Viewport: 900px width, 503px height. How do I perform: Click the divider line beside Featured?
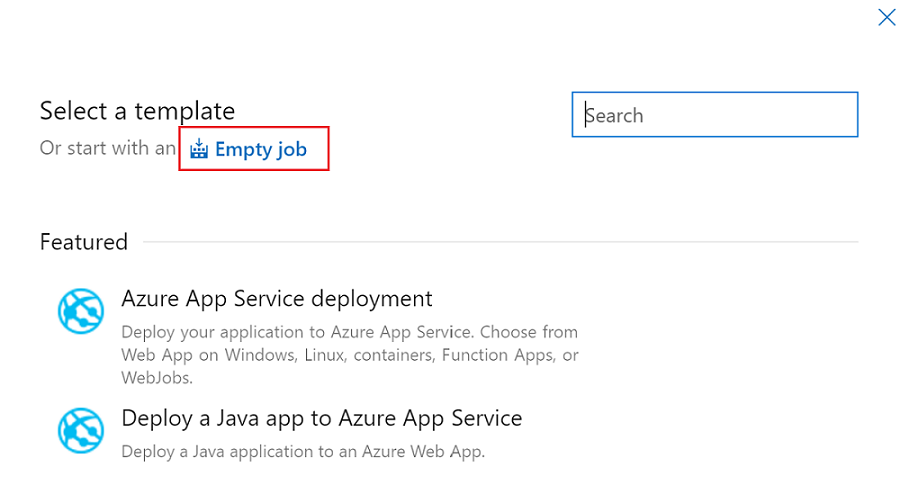click(x=500, y=242)
